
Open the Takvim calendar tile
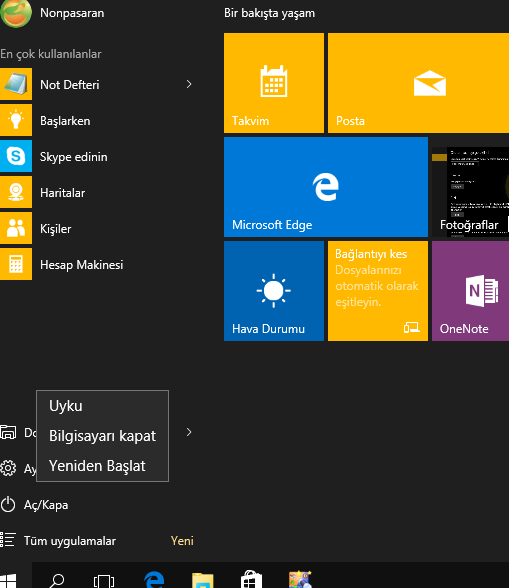(x=274, y=83)
